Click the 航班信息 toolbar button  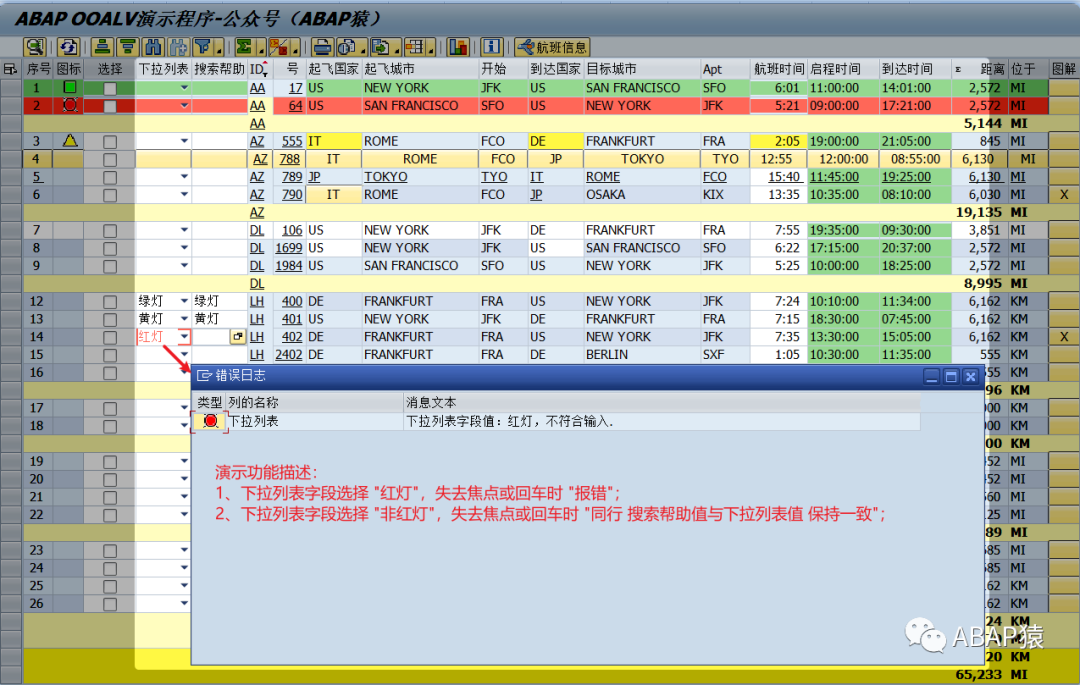[553, 47]
